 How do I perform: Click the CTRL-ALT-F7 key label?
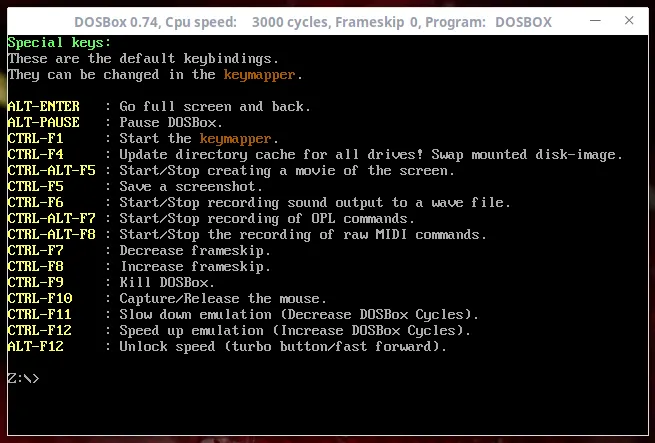(x=51, y=218)
